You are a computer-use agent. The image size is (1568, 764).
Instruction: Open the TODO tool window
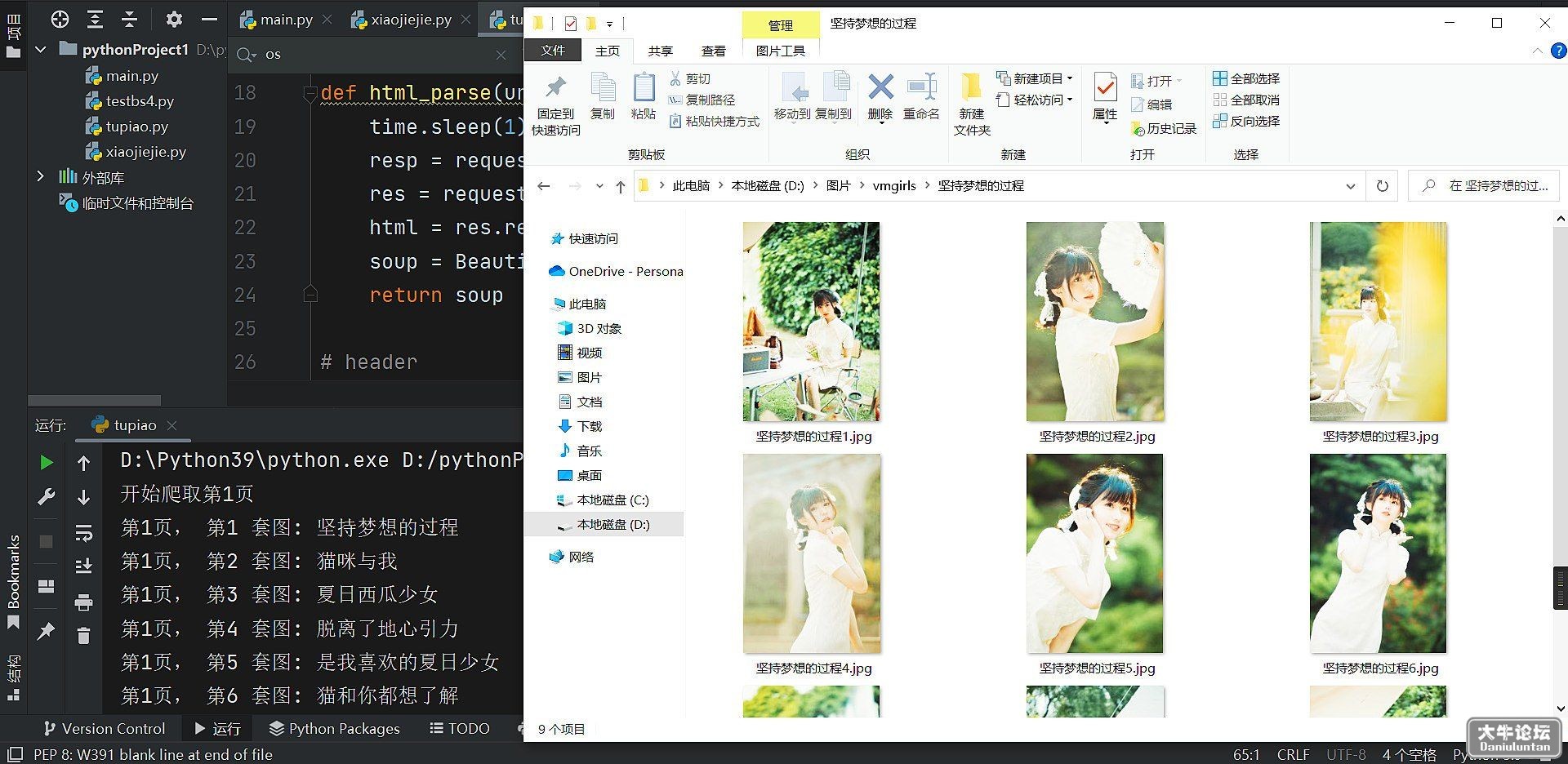click(x=459, y=728)
